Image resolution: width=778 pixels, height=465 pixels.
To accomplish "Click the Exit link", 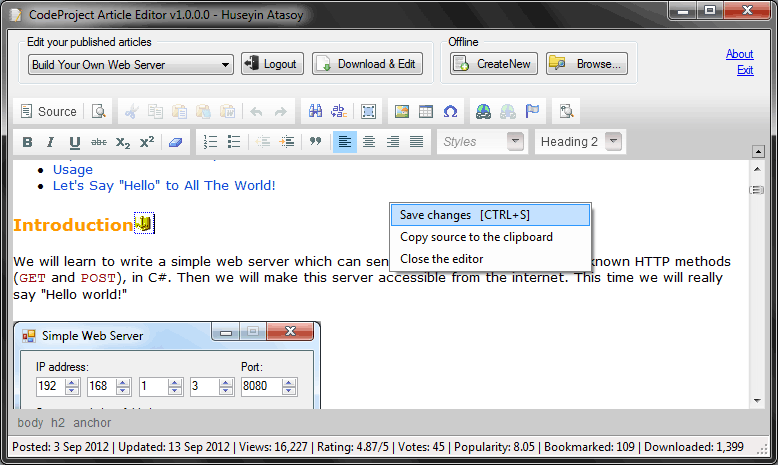I will click(x=745, y=70).
